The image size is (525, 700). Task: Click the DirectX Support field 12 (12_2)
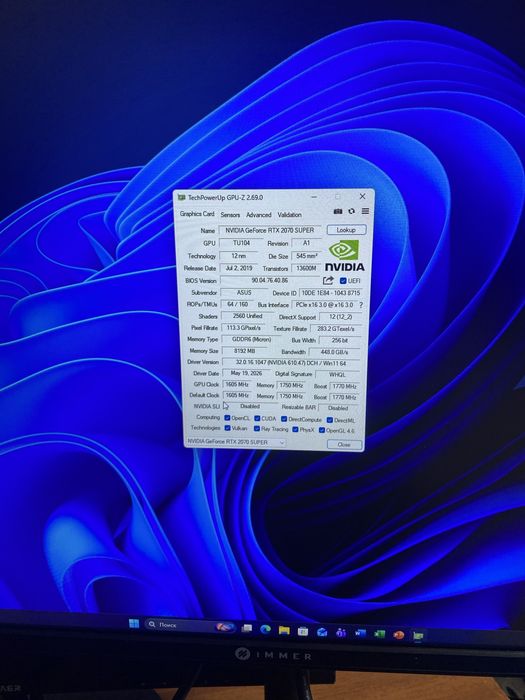click(339, 317)
